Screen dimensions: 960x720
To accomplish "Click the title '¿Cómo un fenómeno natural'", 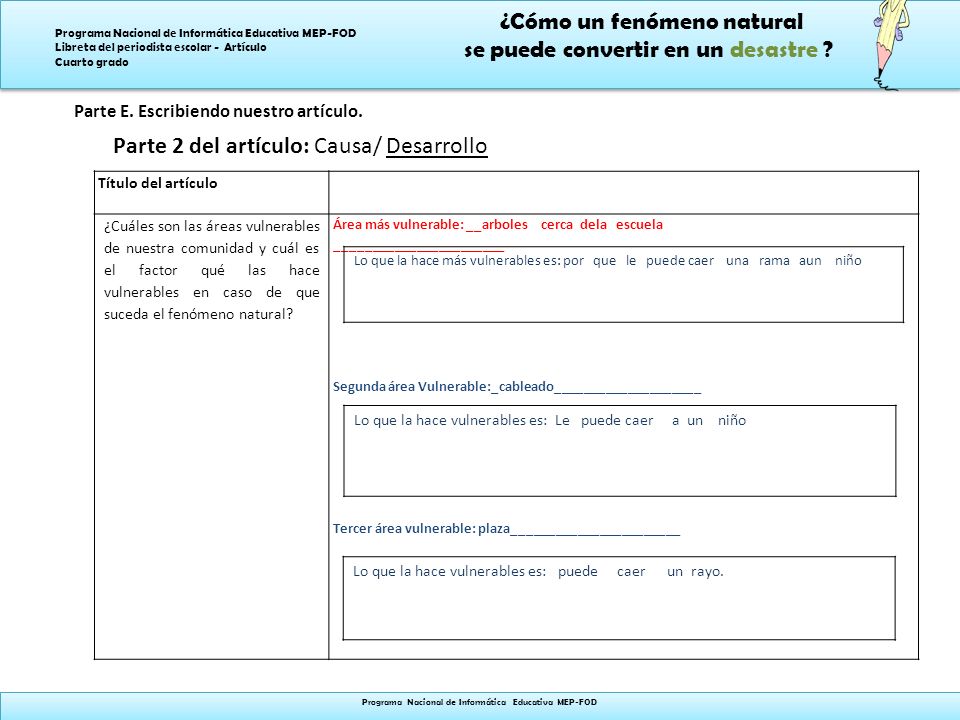I will 651,22.
